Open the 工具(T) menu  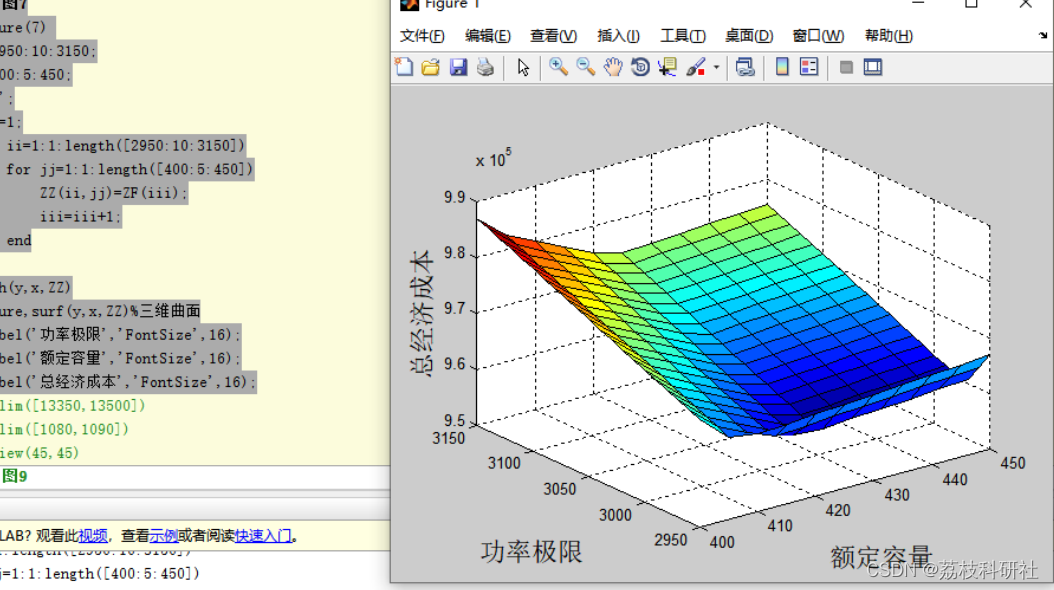(682, 36)
